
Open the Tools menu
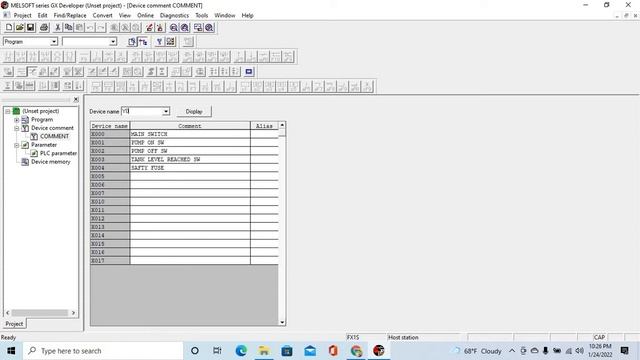202,16
